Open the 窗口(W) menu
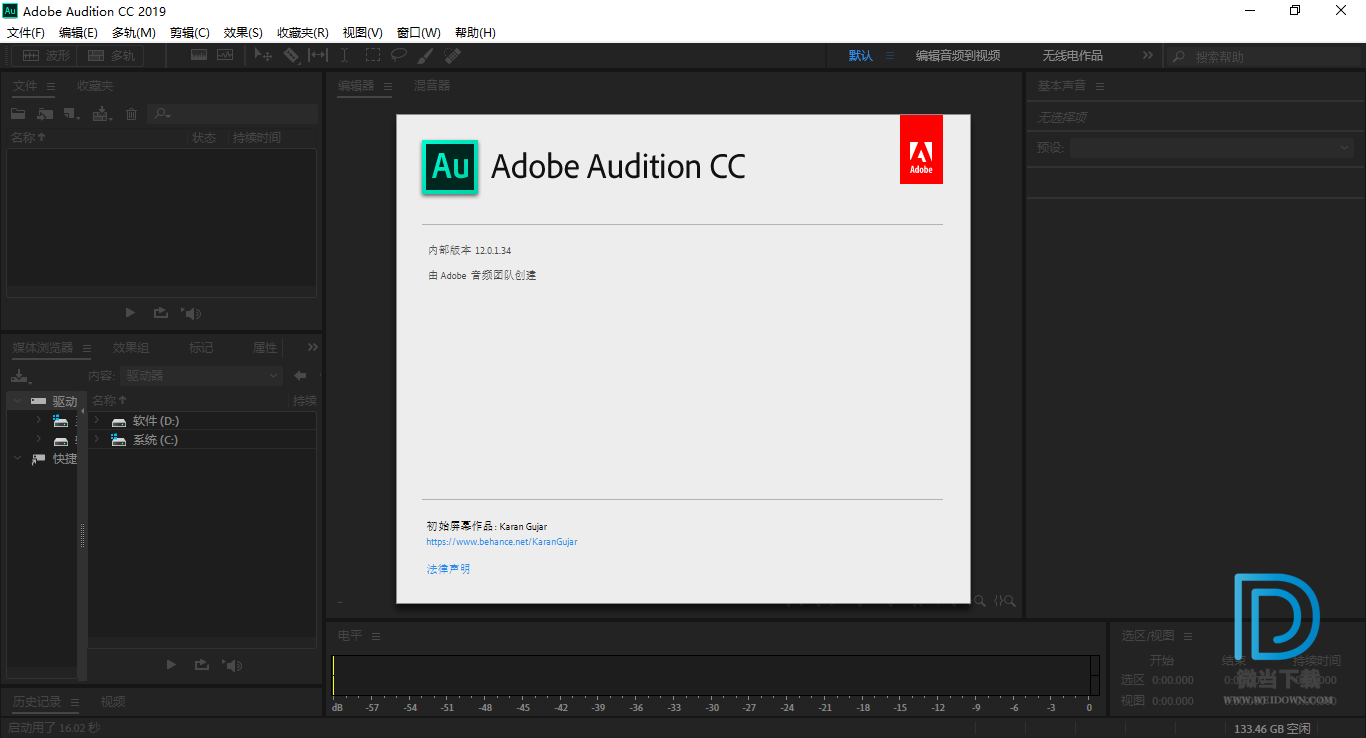Screen dimensions: 1366x738 (419, 33)
